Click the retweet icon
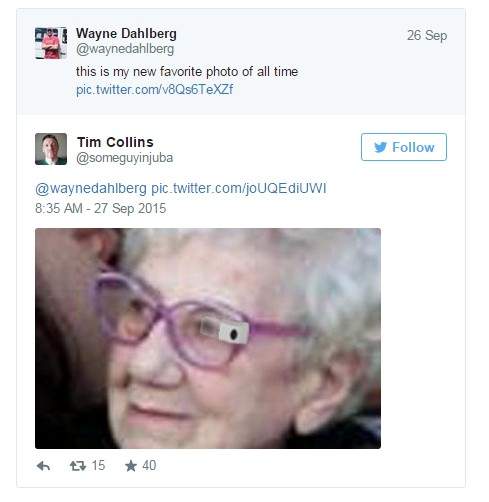 coord(78,466)
